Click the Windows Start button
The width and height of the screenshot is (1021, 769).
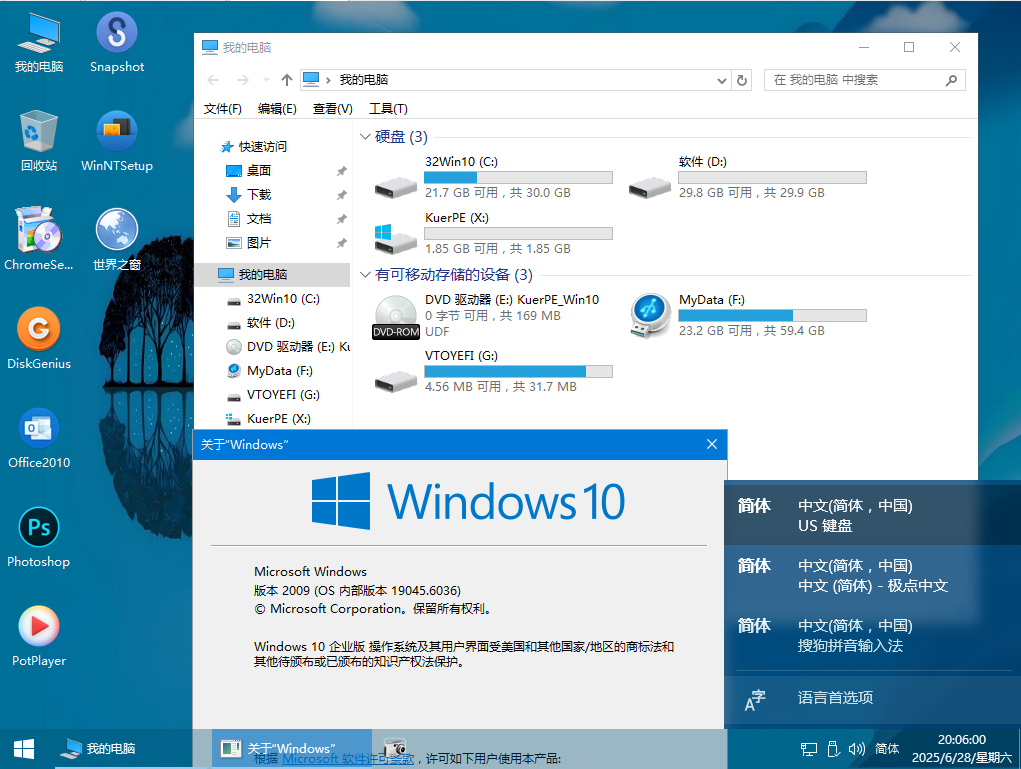(24, 749)
